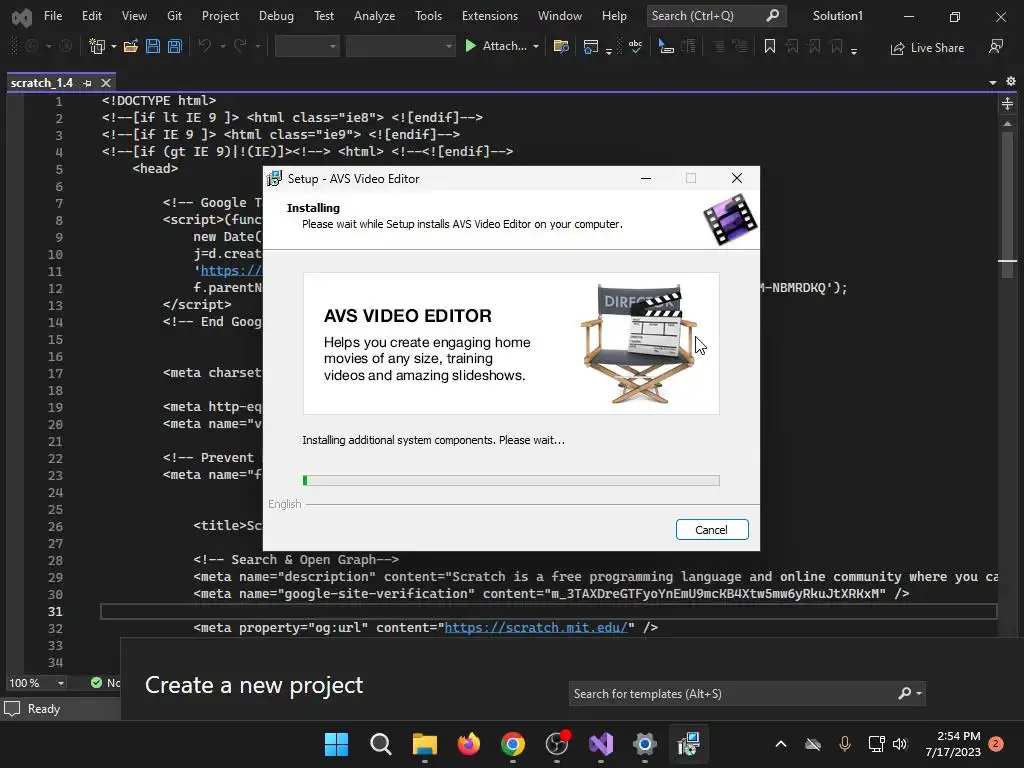Click the spell check abc icon
This screenshot has height=768, width=1024.
click(635, 46)
